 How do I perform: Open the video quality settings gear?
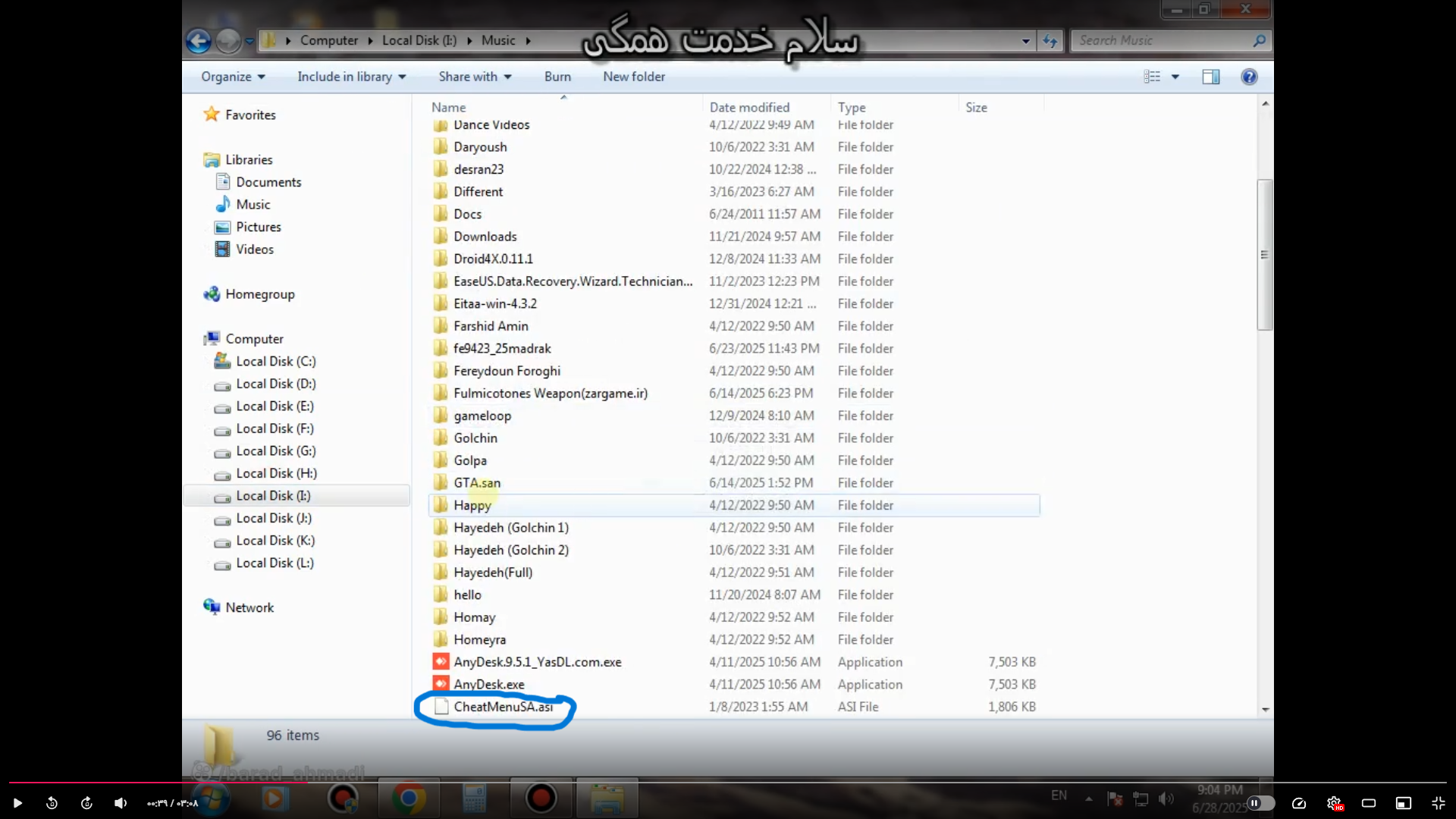[x=1334, y=803]
